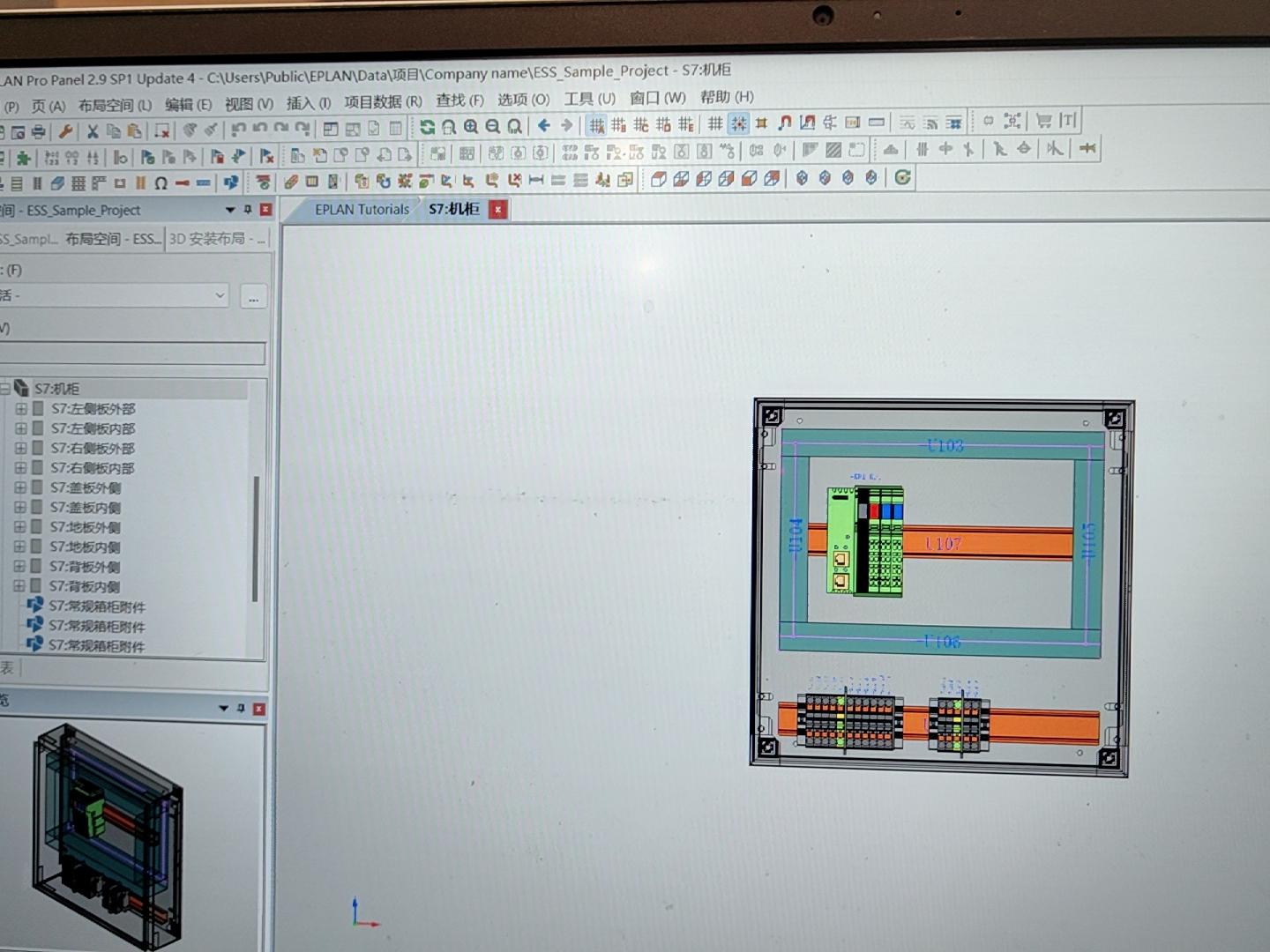Click the cut scissors icon

[x=92, y=132]
